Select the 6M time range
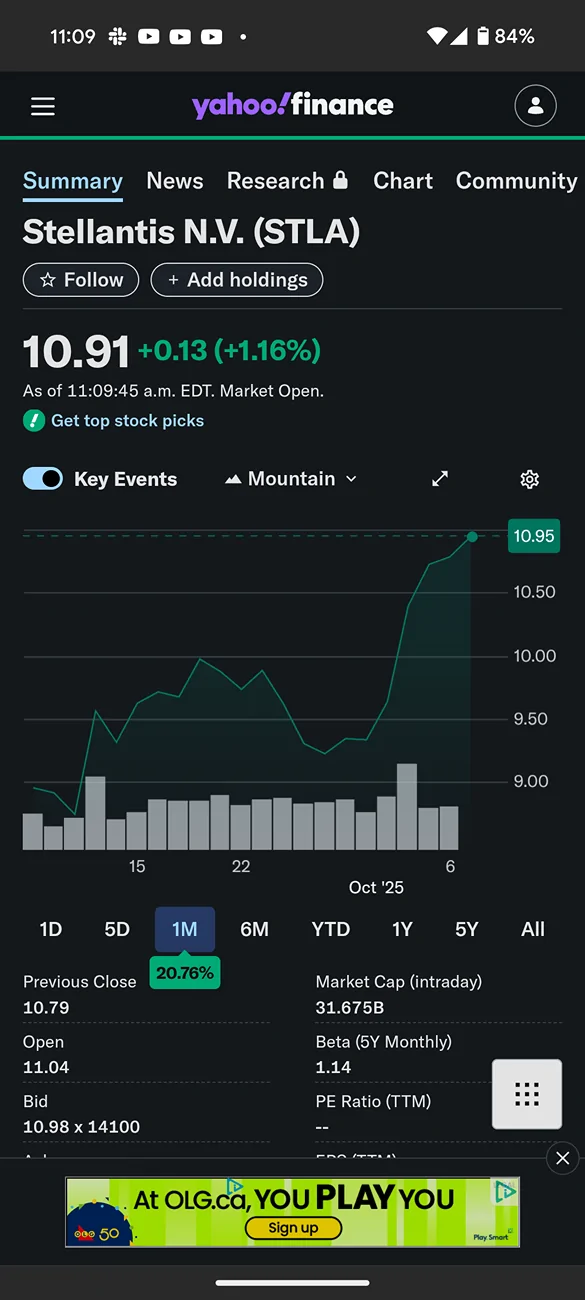The image size is (585, 1300). point(255,929)
